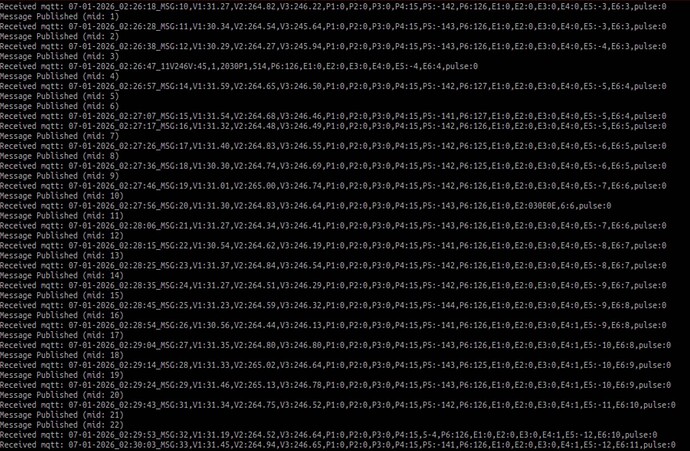Click the "Message Published (mid: 6)" line
Screen dimensions: 690x451
(x=59, y=106)
